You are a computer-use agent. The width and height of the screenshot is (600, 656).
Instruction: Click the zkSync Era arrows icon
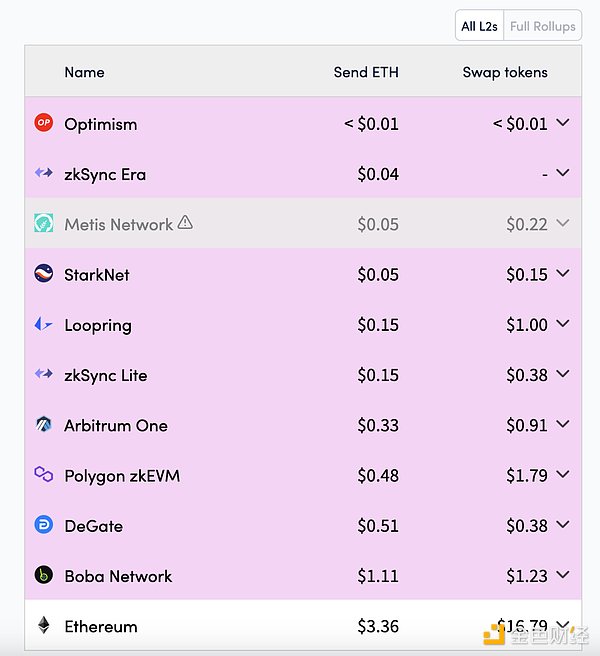(43, 173)
